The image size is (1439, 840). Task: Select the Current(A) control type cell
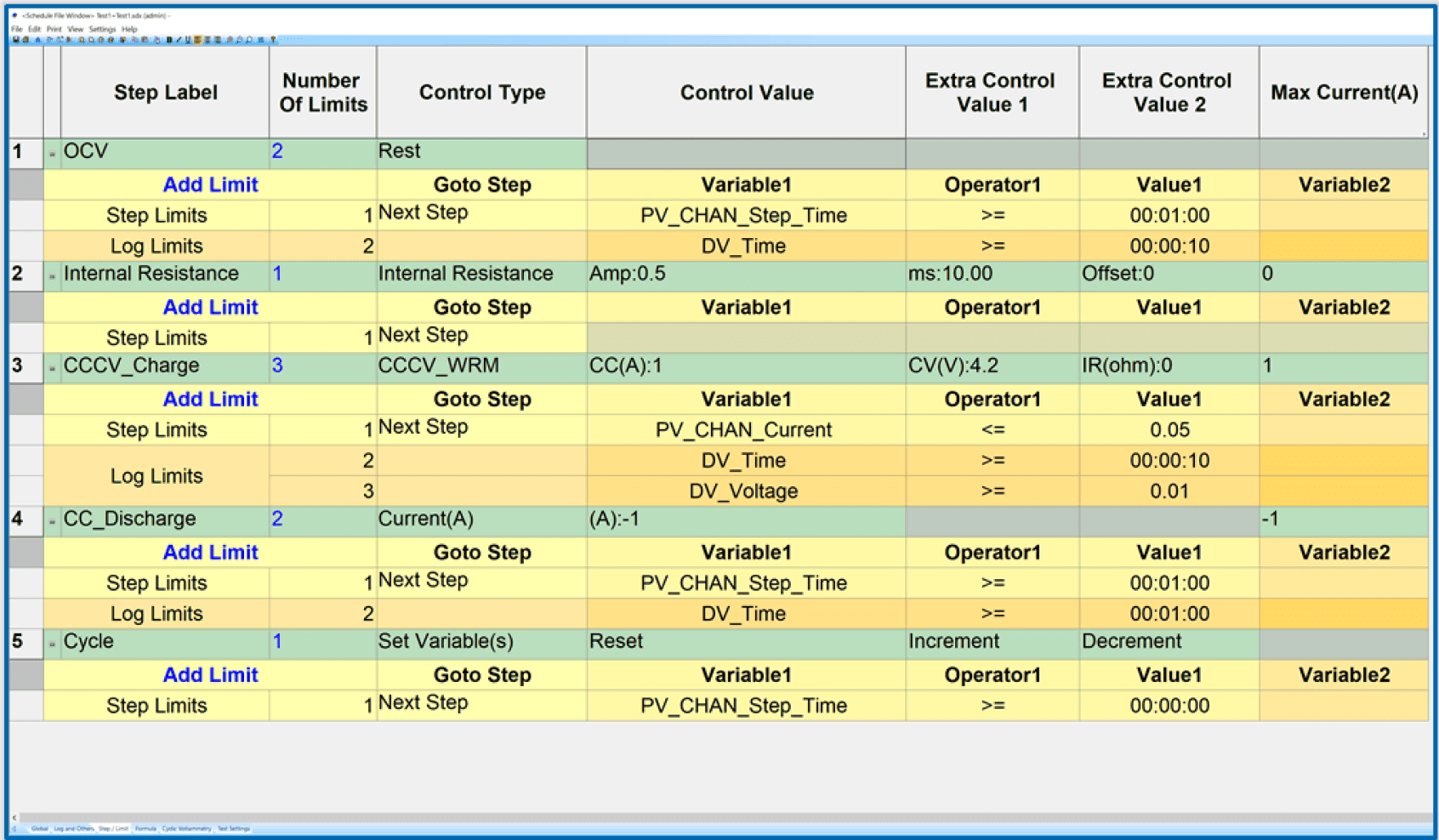click(x=482, y=520)
